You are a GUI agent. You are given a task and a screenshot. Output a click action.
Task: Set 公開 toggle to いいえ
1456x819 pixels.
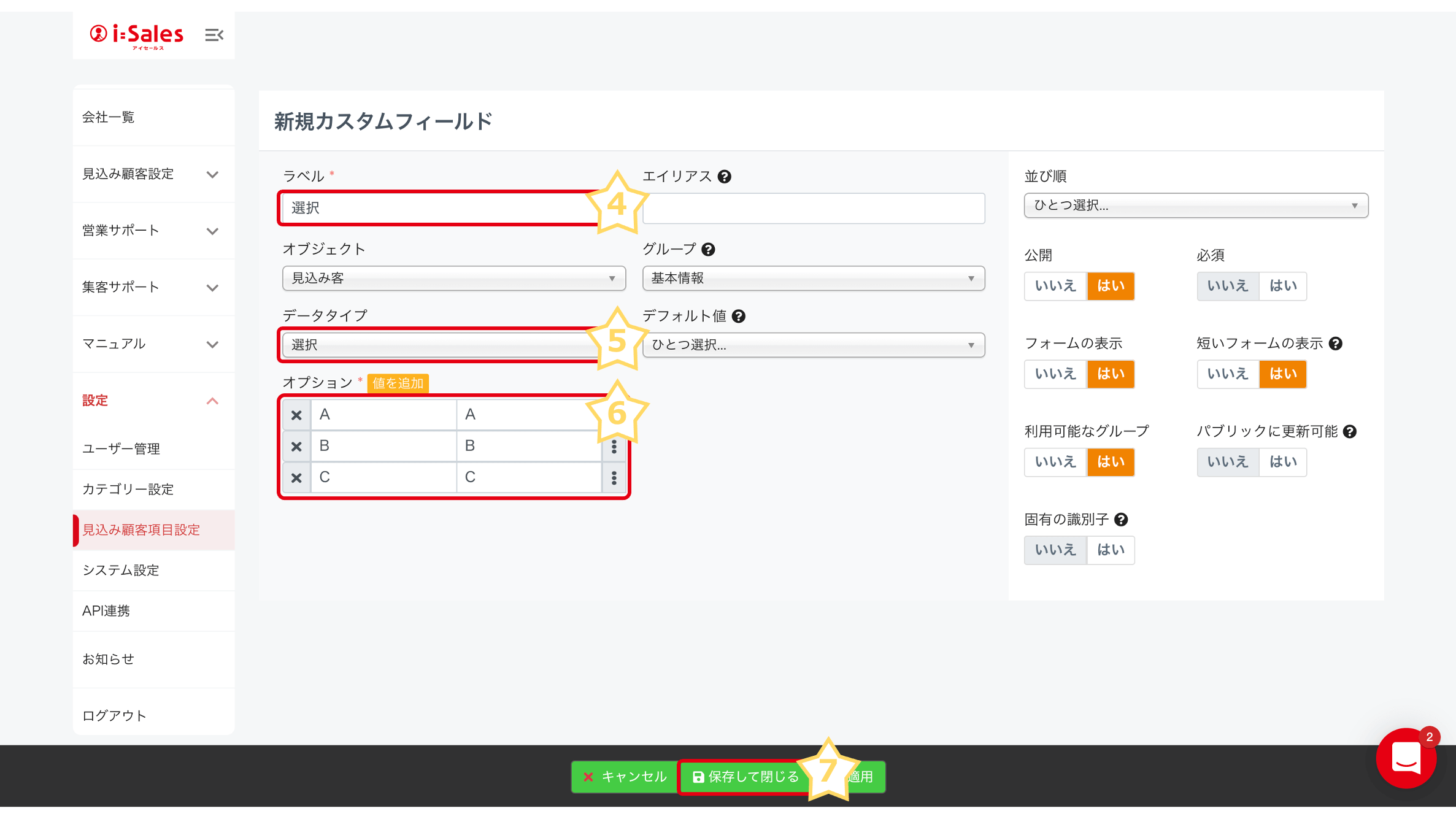tap(1055, 286)
